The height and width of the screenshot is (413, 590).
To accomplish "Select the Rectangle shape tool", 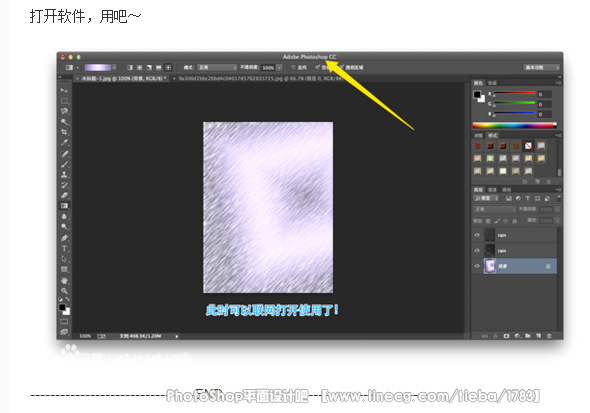I will [x=64, y=269].
